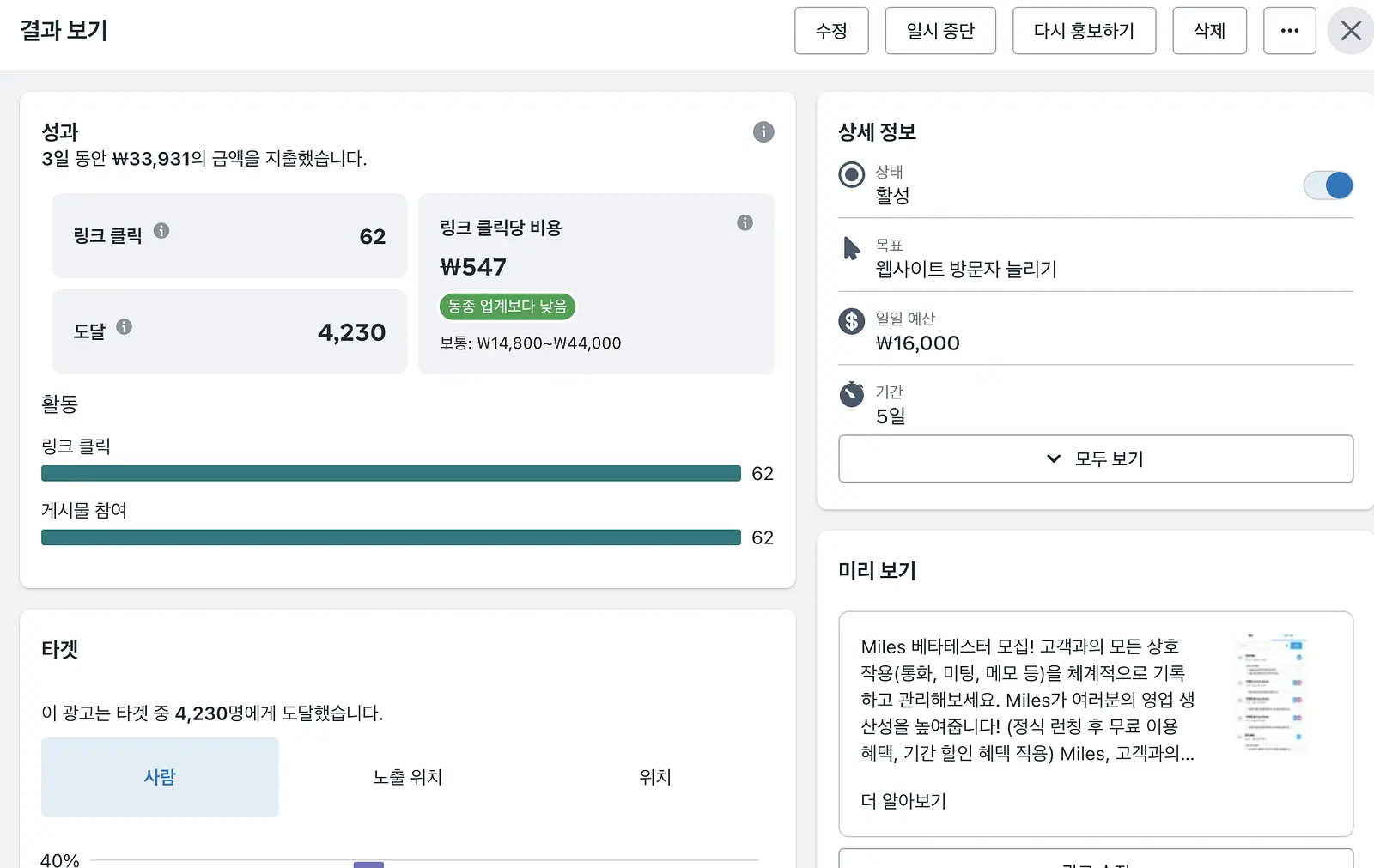The height and width of the screenshot is (868, 1374).
Task: Open the ad preview thumbnail image
Action: pyautogui.click(x=1274, y=694)
